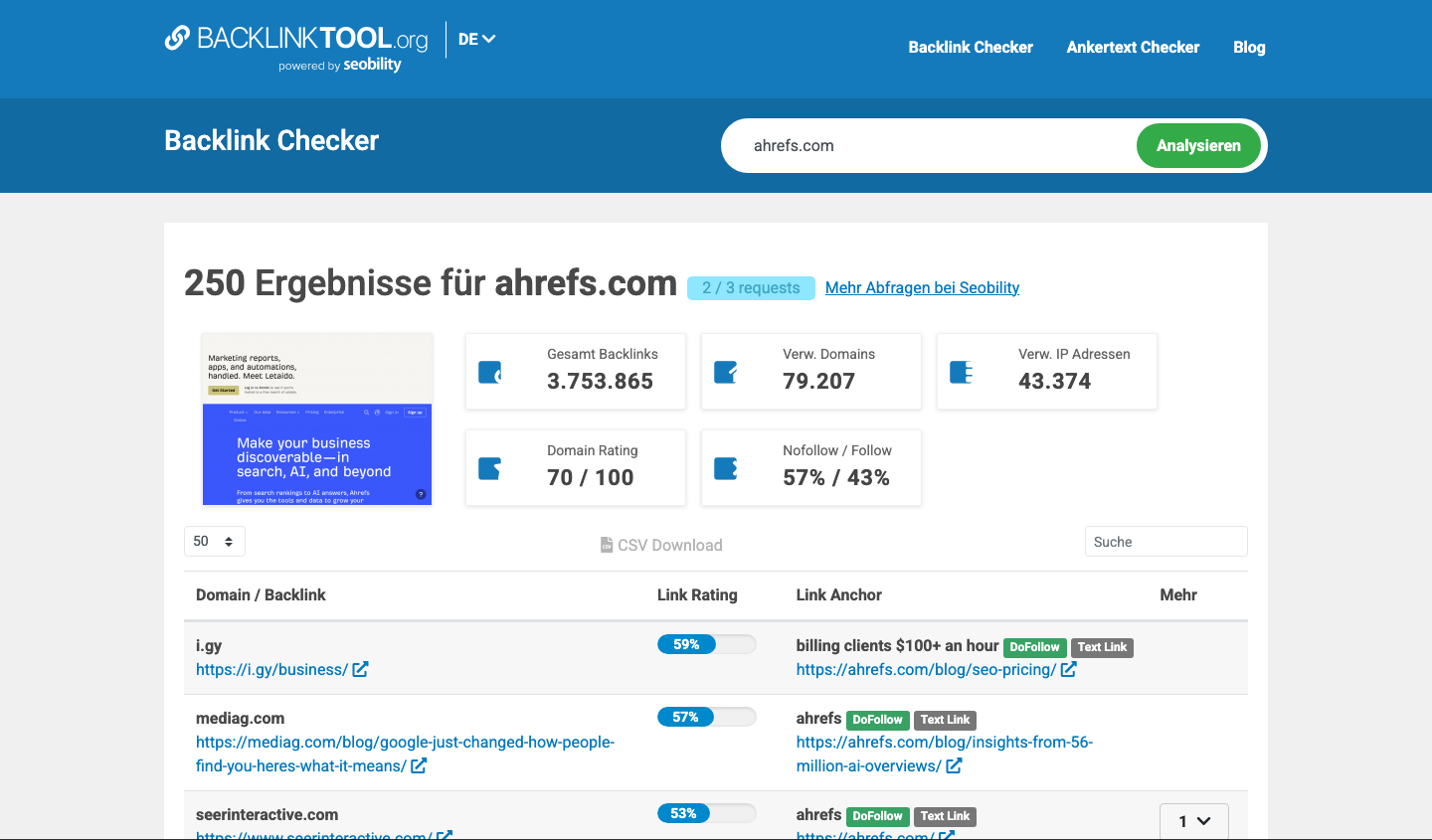The image size is (1432, 840).
Task: Click external-link icon after mediag.com URL
Action: click(x=419, y=765)
